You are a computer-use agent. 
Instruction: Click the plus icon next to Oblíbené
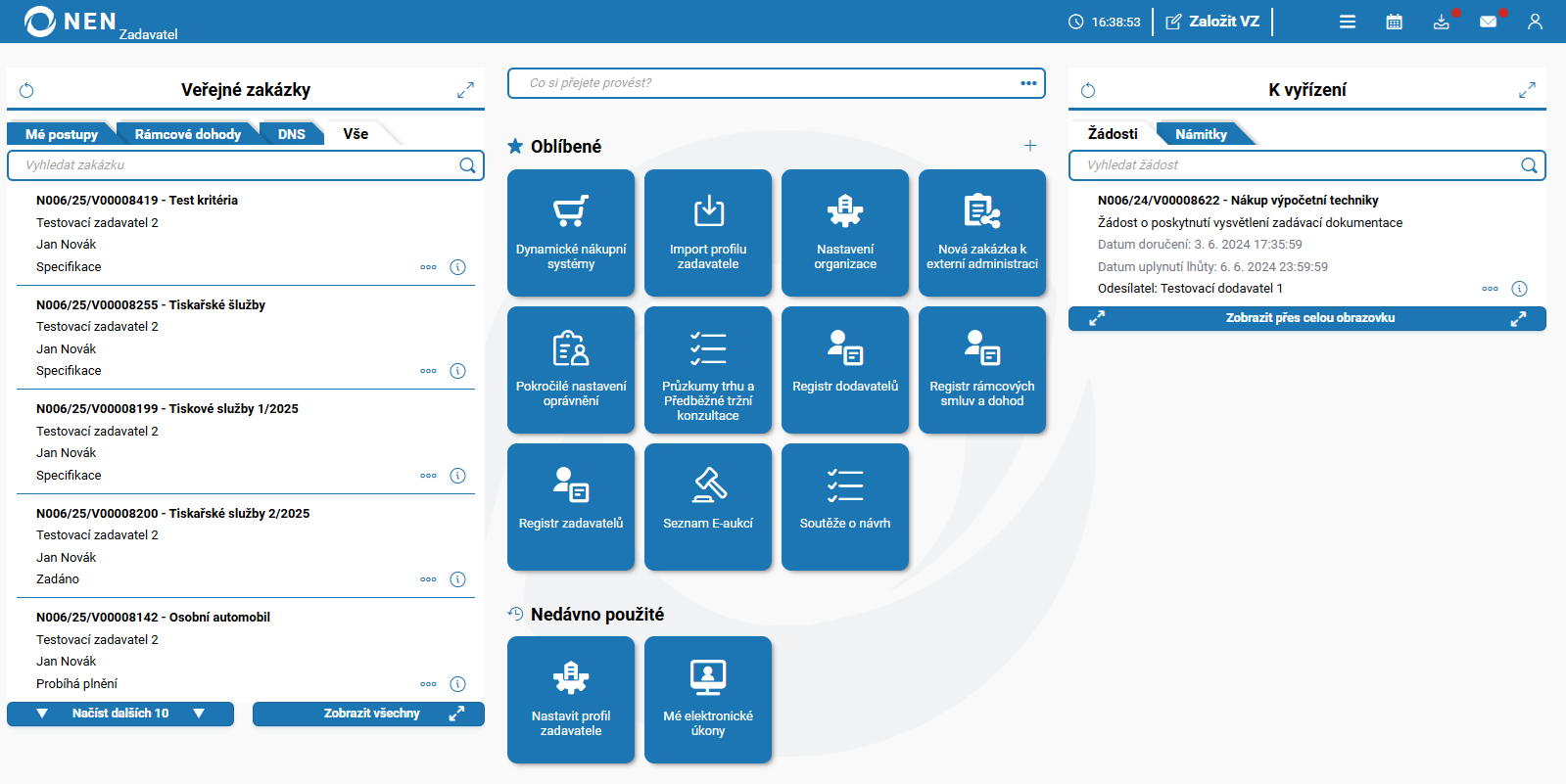coord(1030,146)
